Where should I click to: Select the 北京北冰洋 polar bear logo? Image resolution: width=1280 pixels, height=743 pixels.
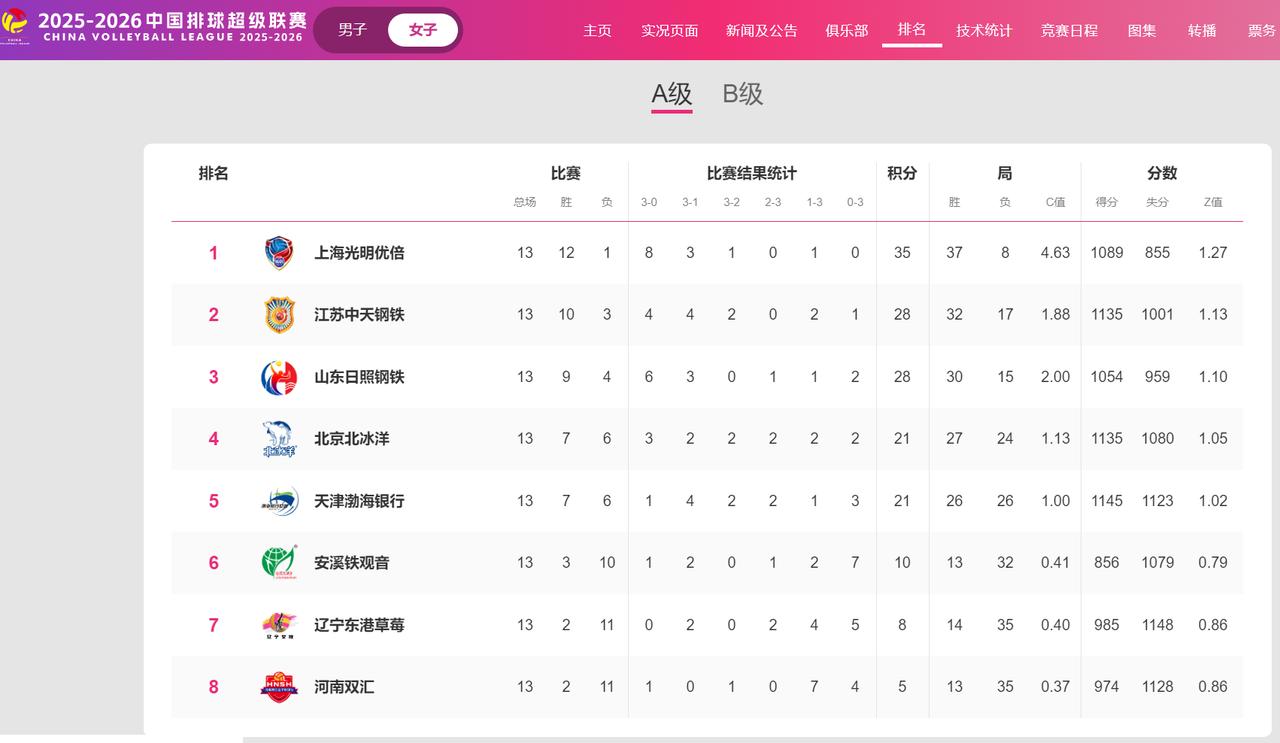coord(279,439)
